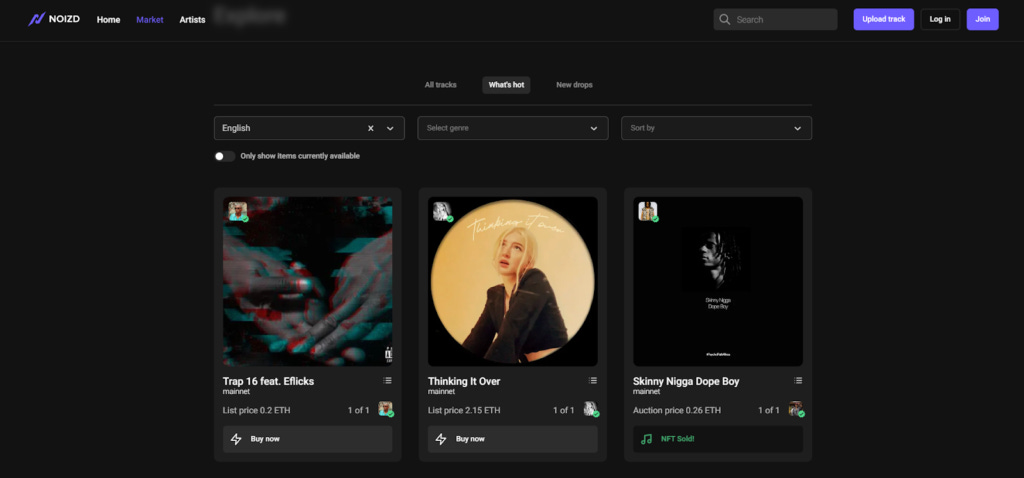Open the Artists navigation item
Image resolution: width=1024 pixels, height=478 pixels.
193,20
